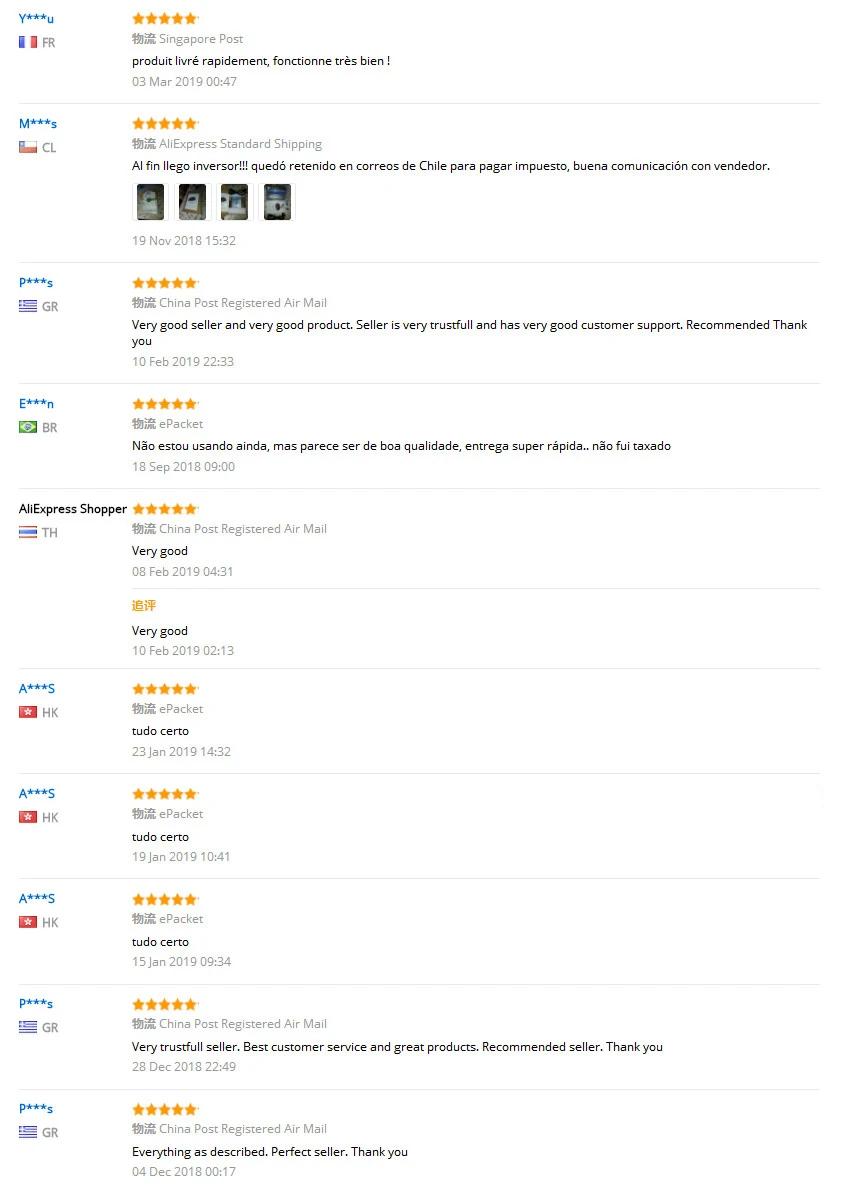This screenshot has height=1188, width=842.
Task: Click the Brazil flag icon beside BR
Action: tap(28, 427)
